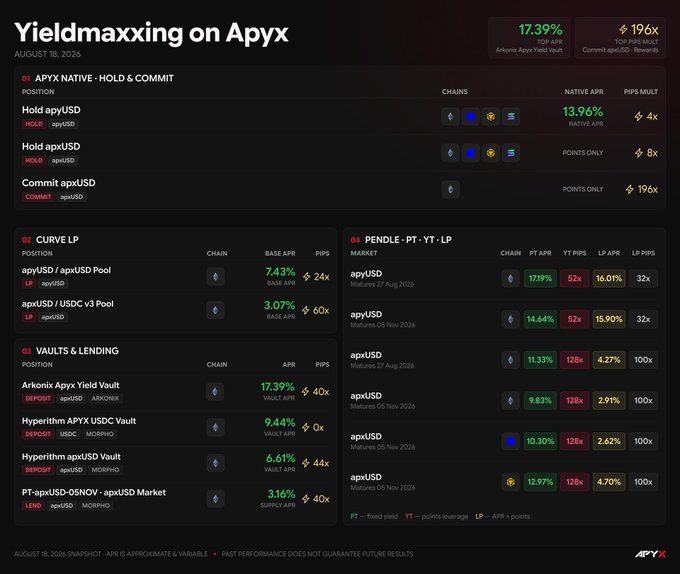Click Ethereum icon beside 9.83% PT APR
The width and height of the screenshot is (680, 574).
coord(510,401)
